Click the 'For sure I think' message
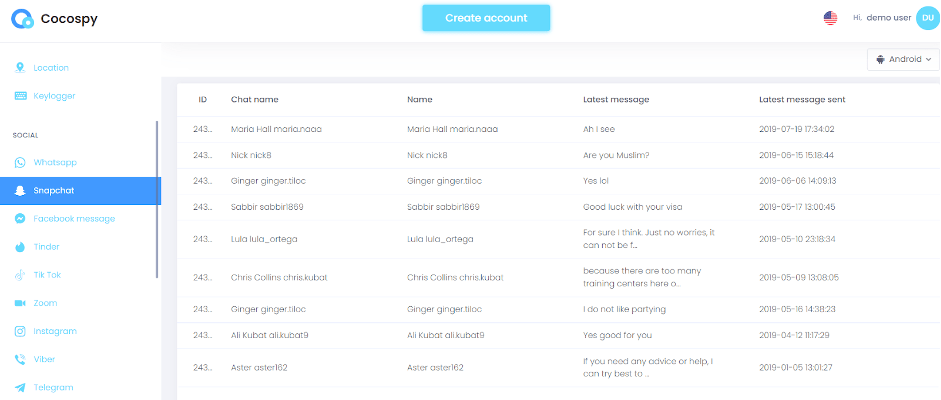 pos(649,239)
